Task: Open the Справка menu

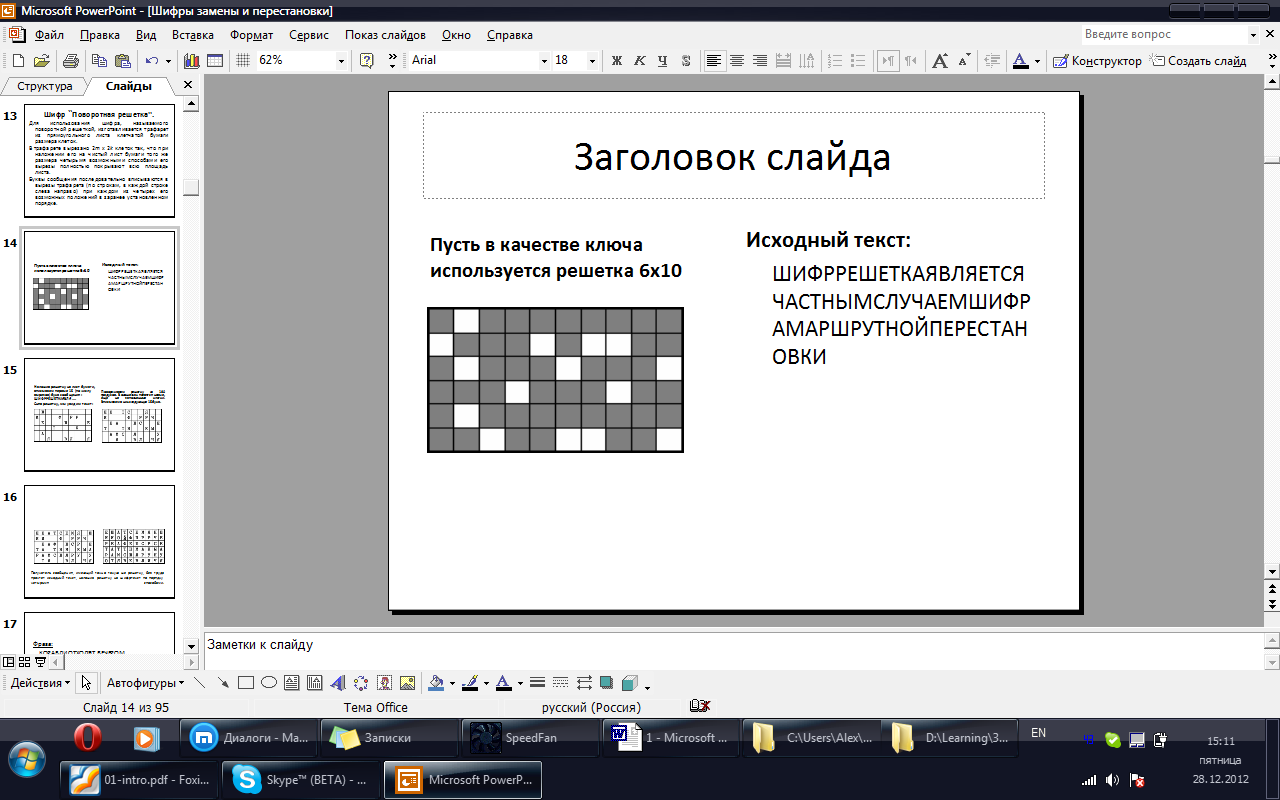Action: 510,34
